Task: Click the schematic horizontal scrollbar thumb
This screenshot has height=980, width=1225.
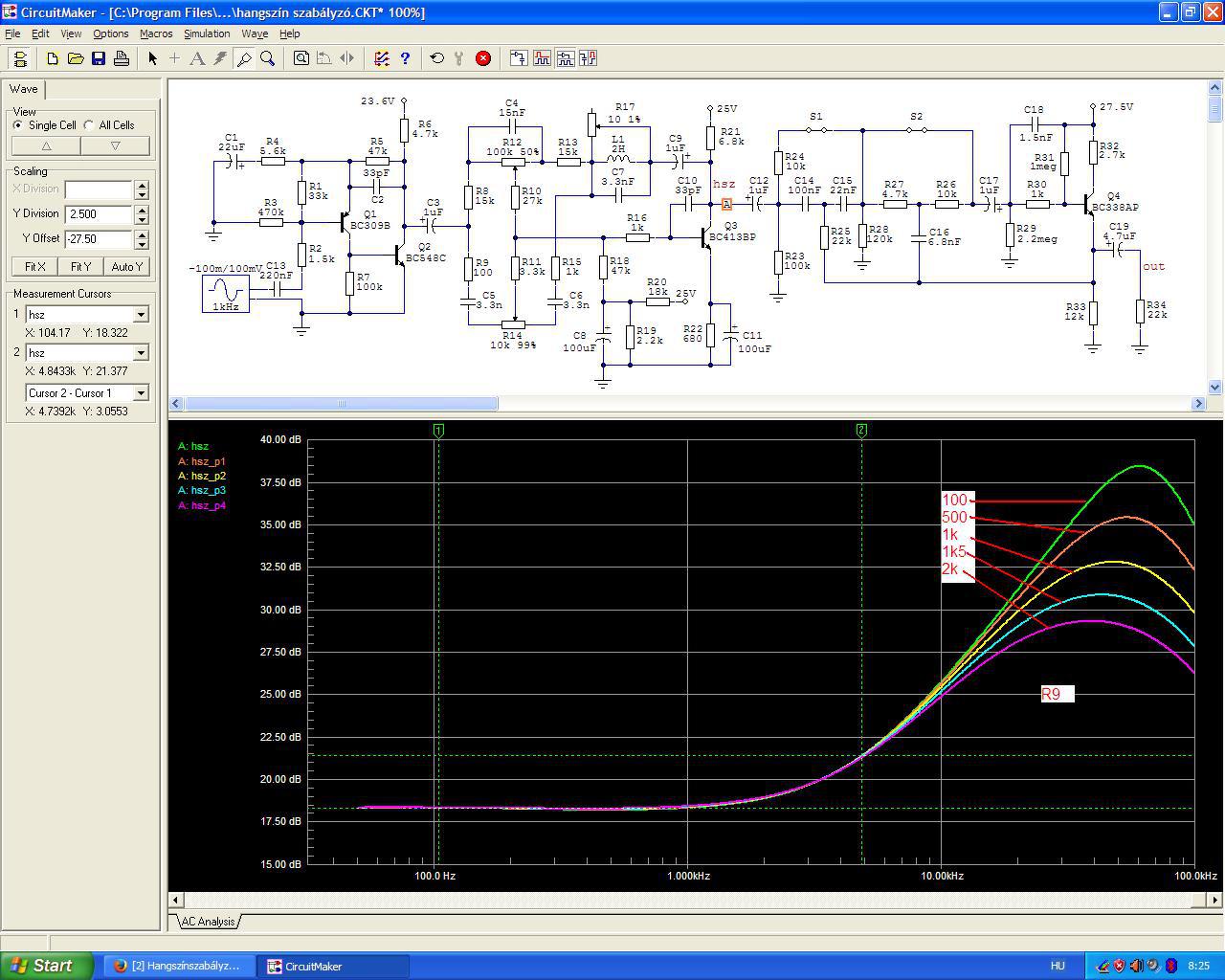Action: [x=341, y=404]
